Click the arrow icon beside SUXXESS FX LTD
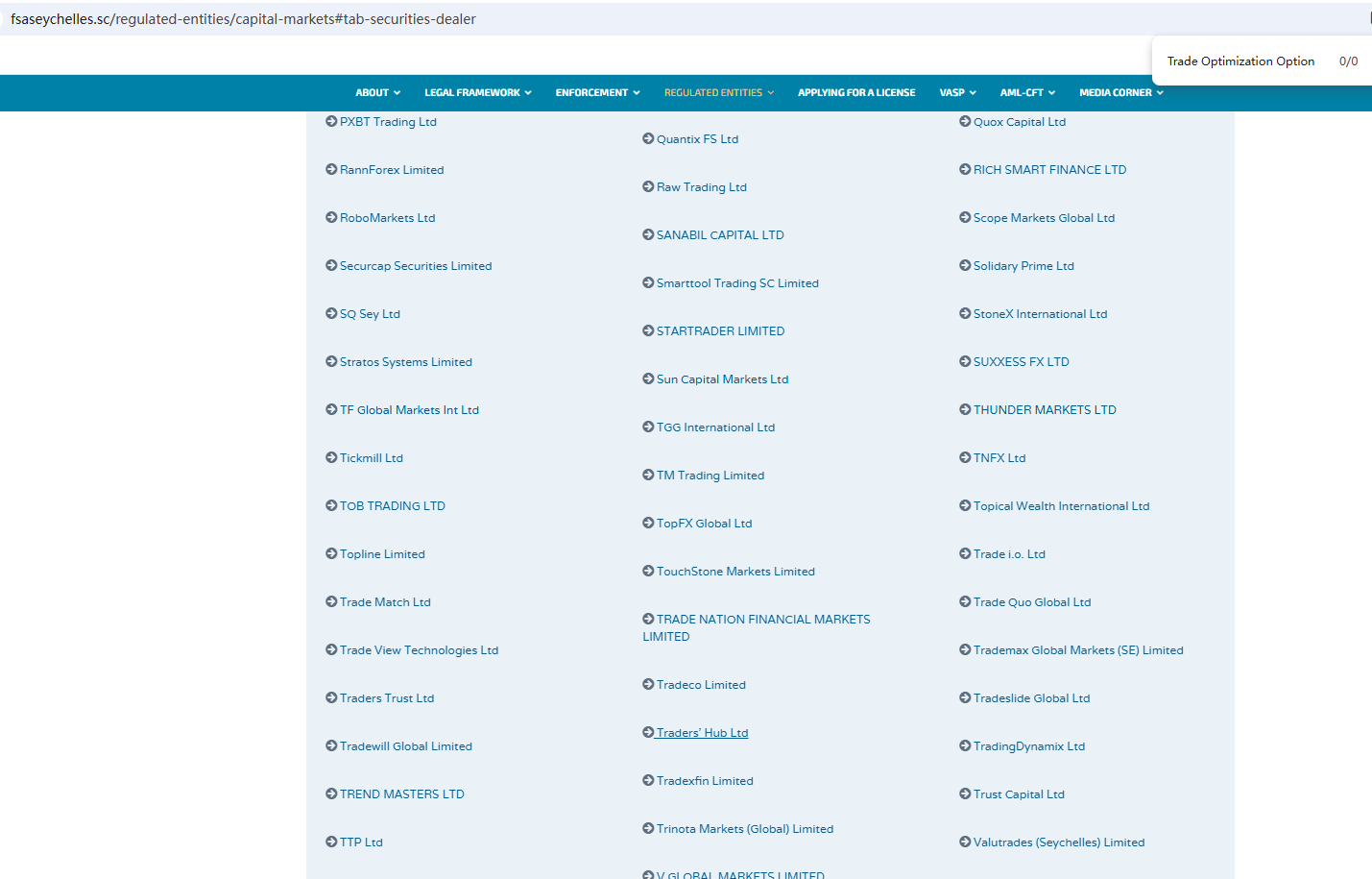The width and height of the screenshot is (1372, 879). (x=965, y=362)
